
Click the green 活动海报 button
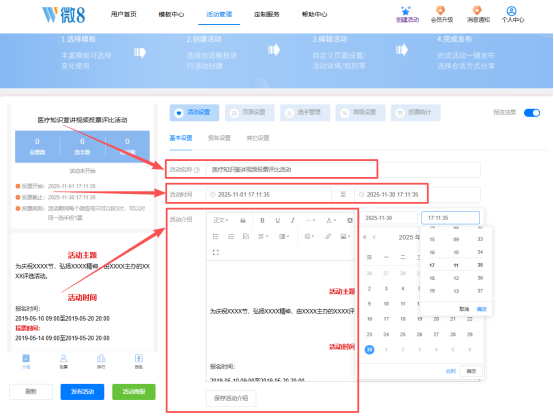point(134,392)
